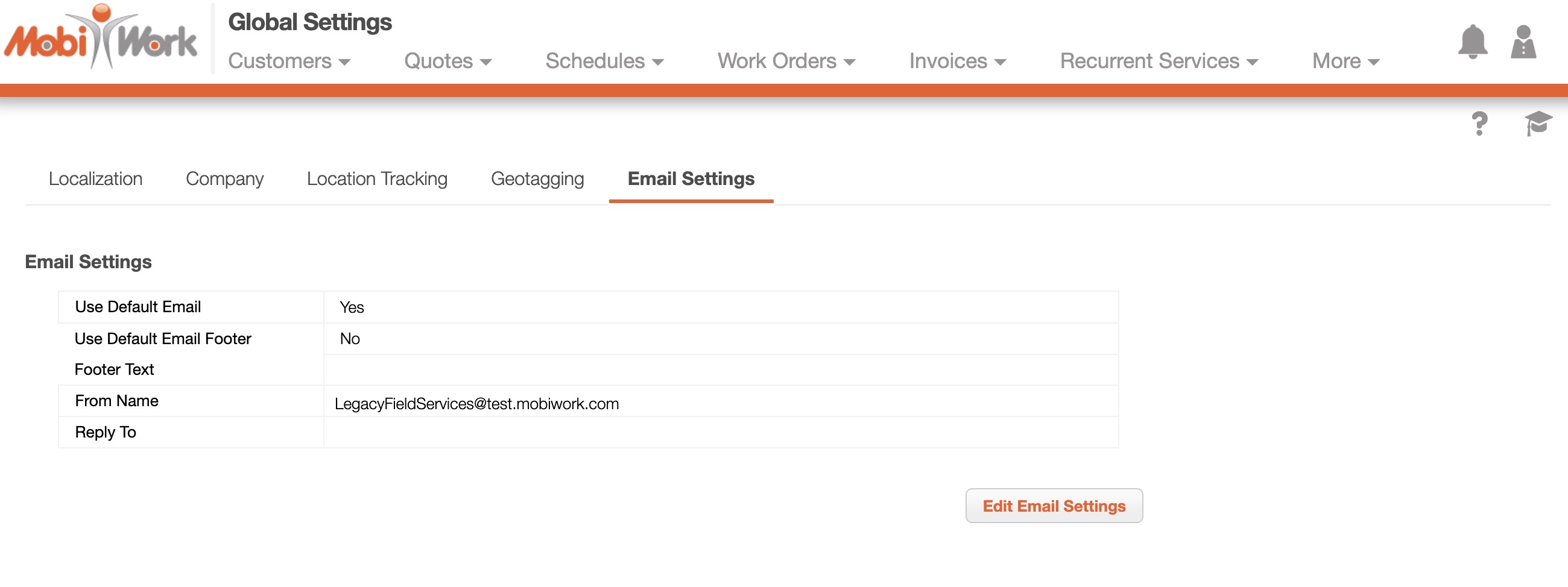This screenshot has height=587, width=1568.
Task: Open the user profile icon
Action: (x=1523, y=42)
